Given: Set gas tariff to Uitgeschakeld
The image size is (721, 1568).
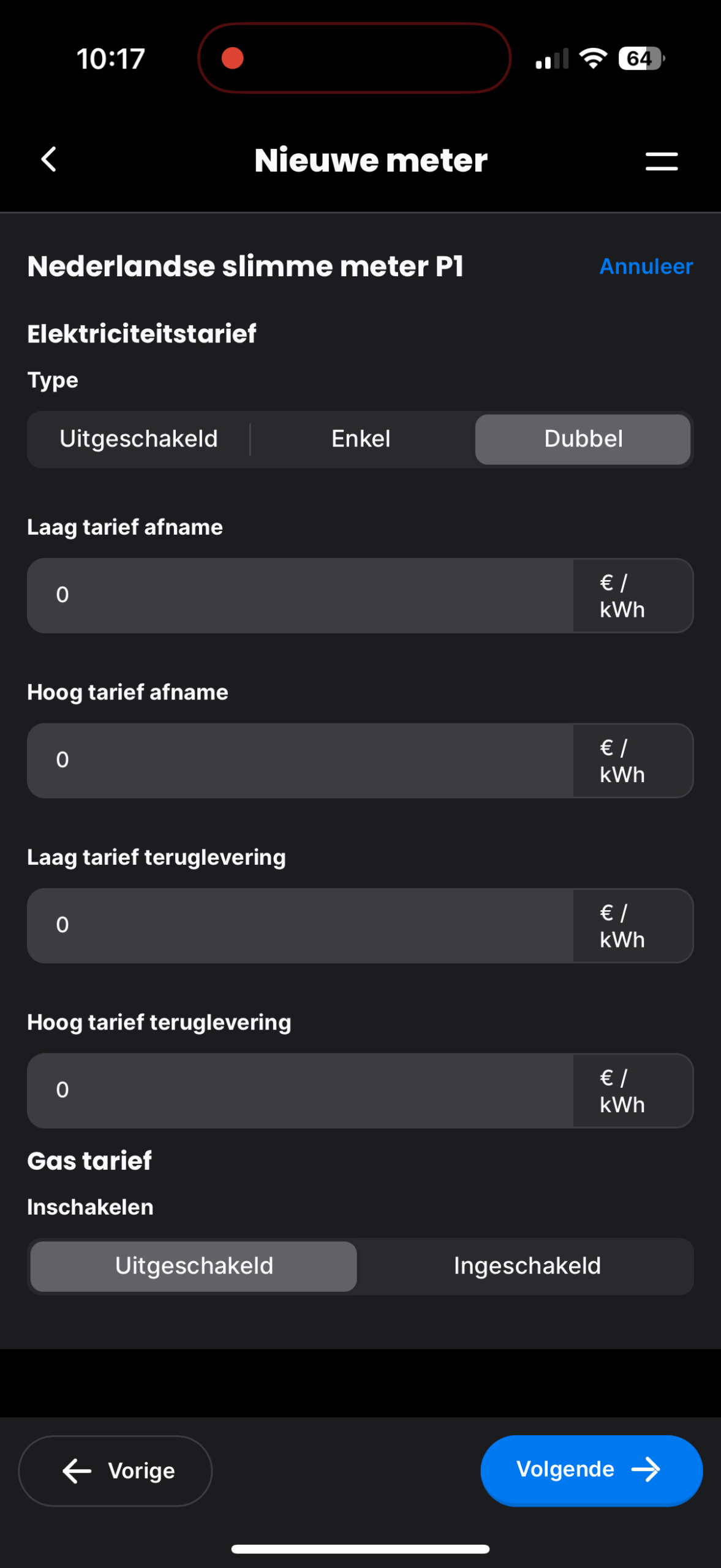Looking at the screenshot, I should [194, 1266].
